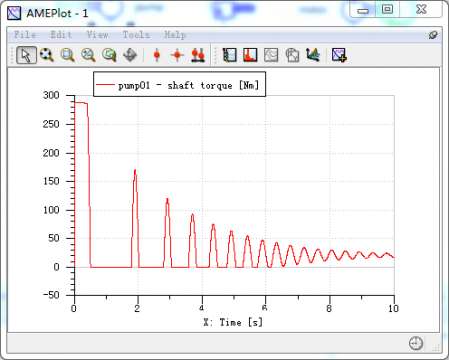Viewport: 449px width, 360px height.
Task: Click the pin icon on menu bar
Action: tap(433, 35)
